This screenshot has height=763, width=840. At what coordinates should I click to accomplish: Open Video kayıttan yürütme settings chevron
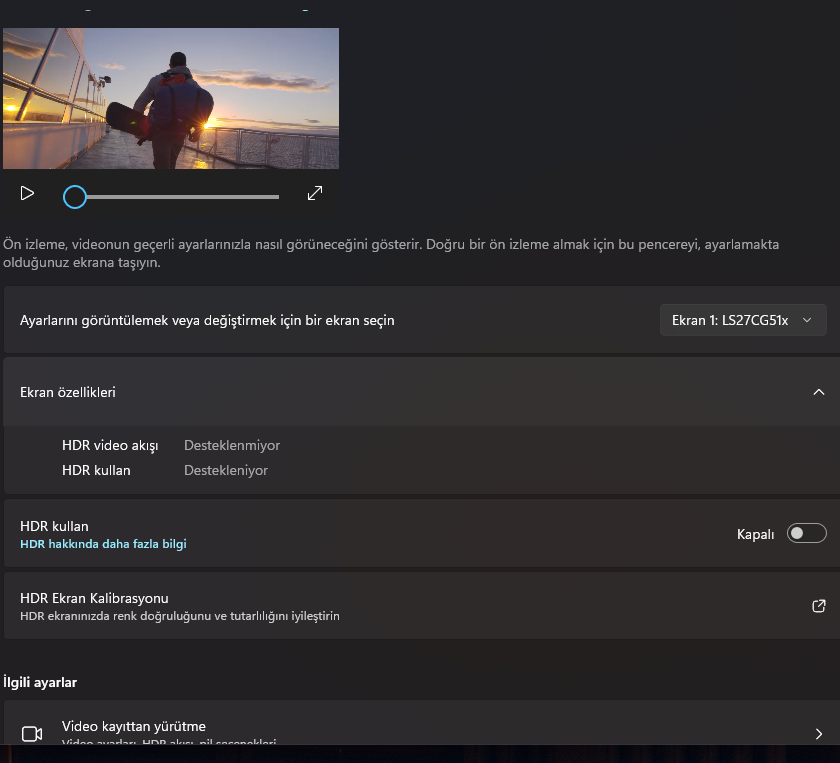[819, 734]
